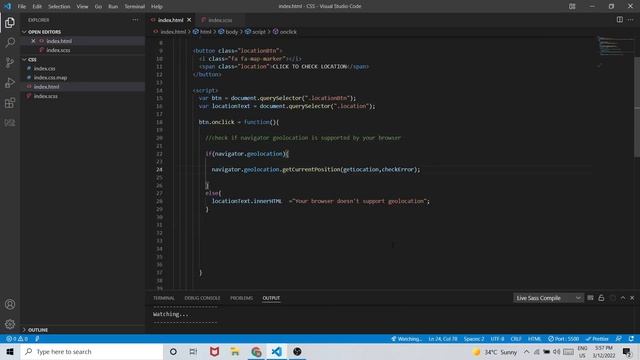Close the index.html editor tab
The height and width of the screenshot is (360, 640).
[189, 20]
